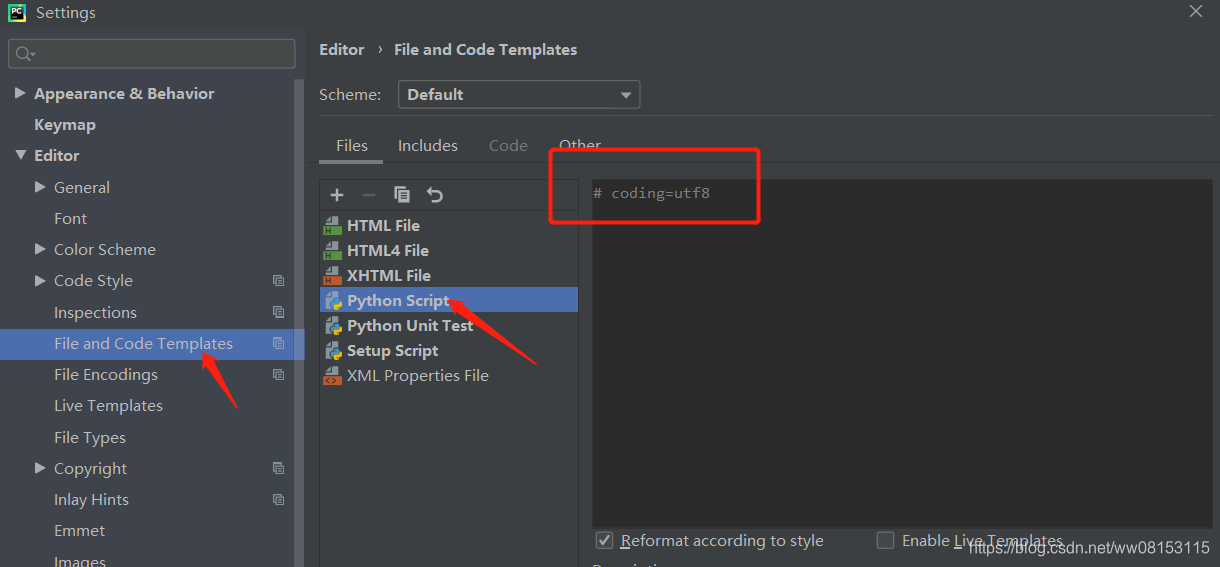The height and width of the screenshot is (567, 1220).
Task: Switch to the Other tab
Action: (580, 145)
